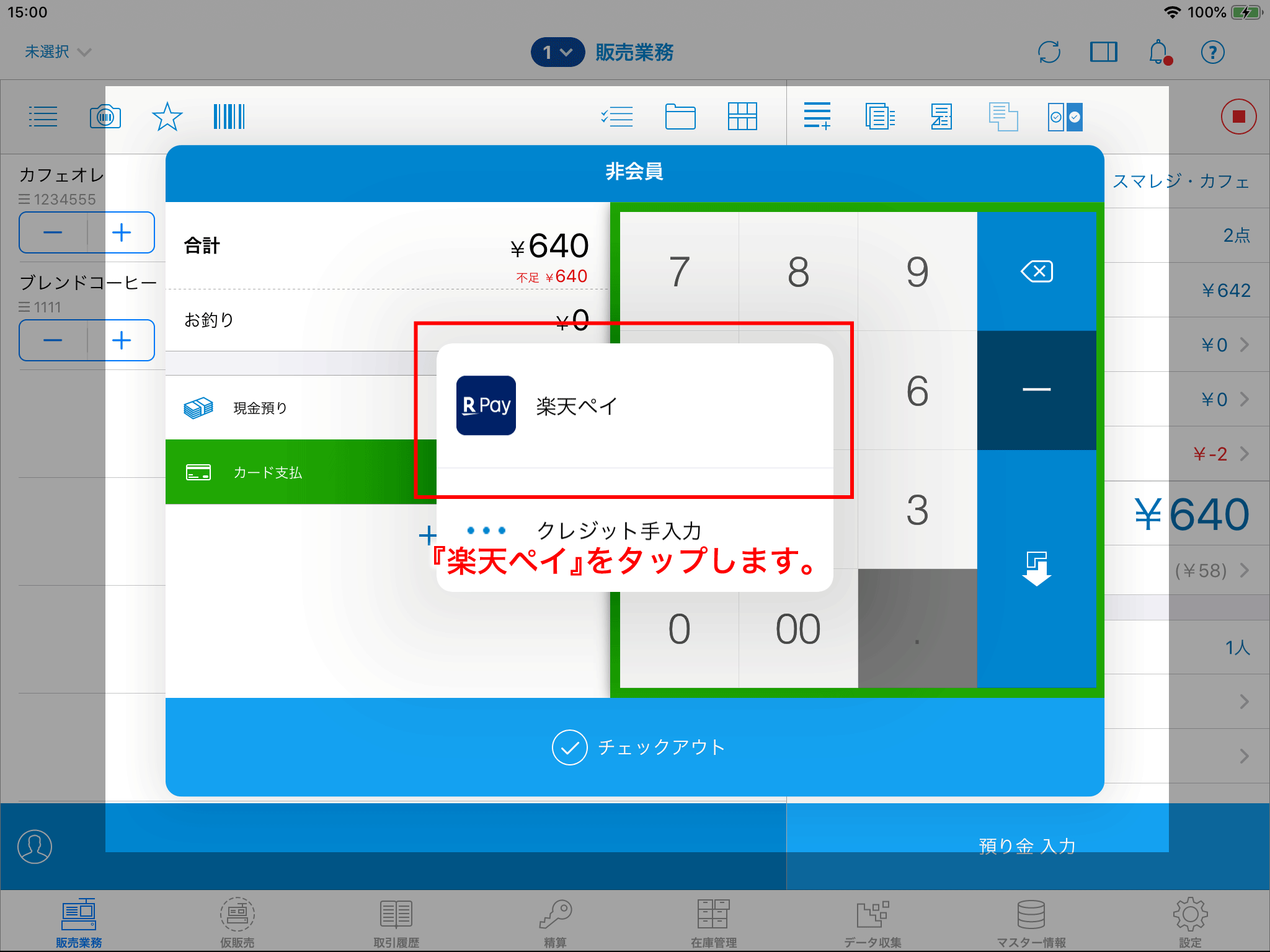Tap the refresh sync icon
Image resolution: width=1270 pixels, height=952 pixels.
pyautogui.click(x=1049, y=52)
